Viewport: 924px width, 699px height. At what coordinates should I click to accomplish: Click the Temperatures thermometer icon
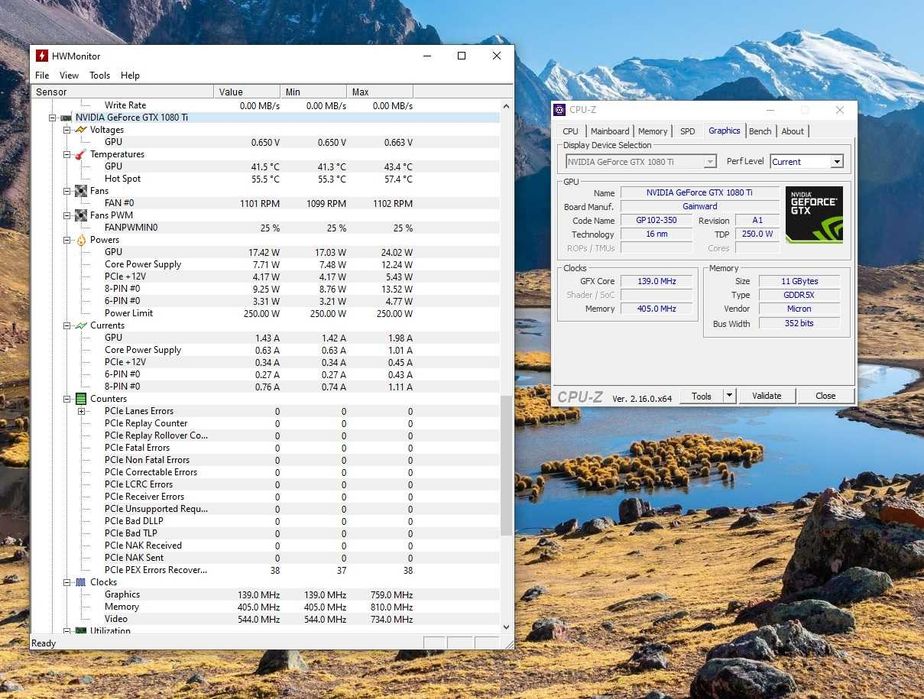click(81, 154)
